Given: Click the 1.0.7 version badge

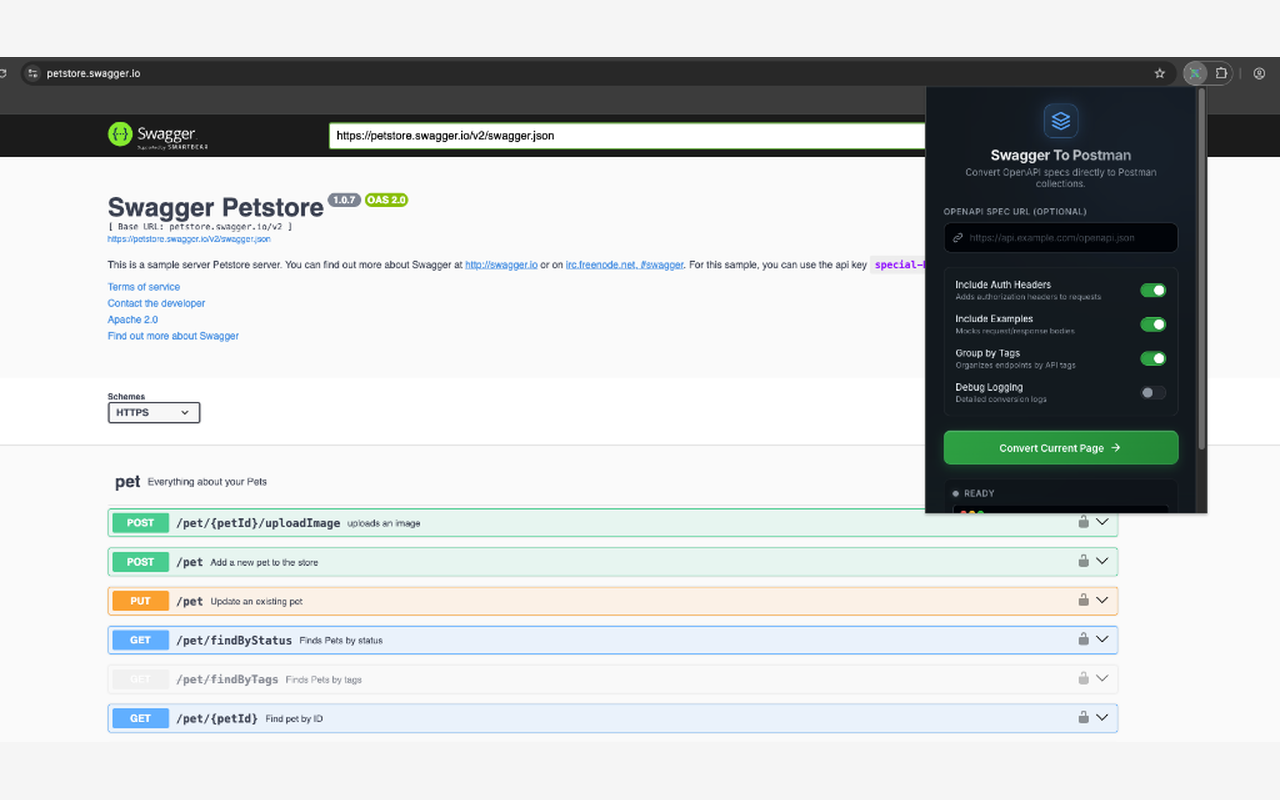Looking at the screenshot, I should (x=344, y=200).
